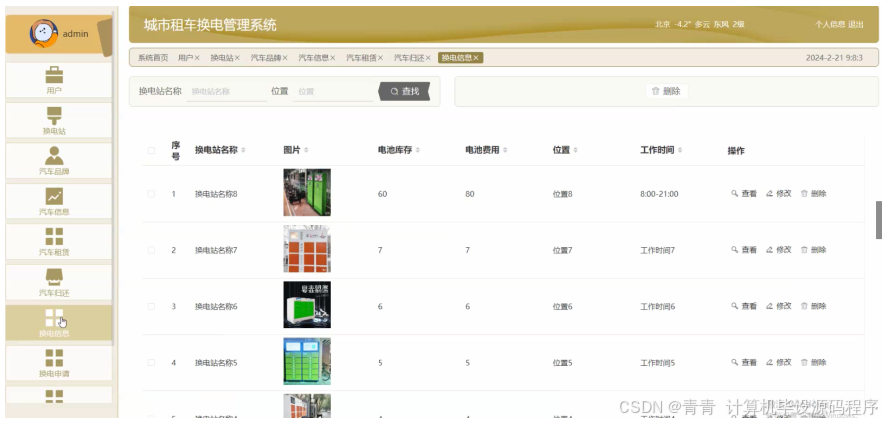882x422 pixels.
Task: Switch to the 用户 tab
Action: point(186,58)
